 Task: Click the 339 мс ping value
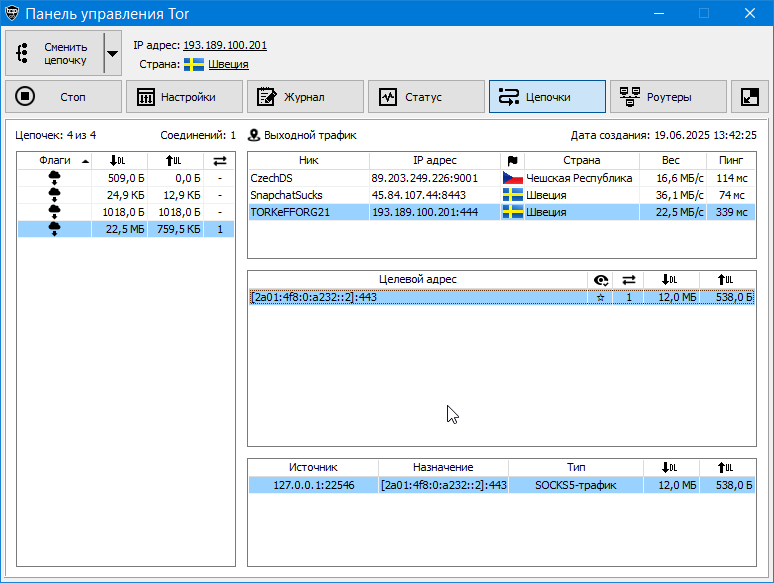pos(732,212)
